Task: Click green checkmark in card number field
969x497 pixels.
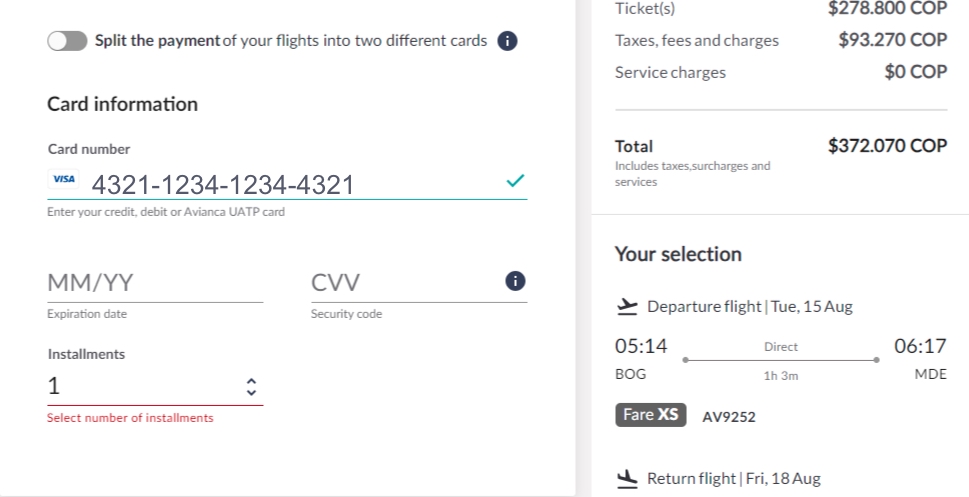Action: point(515,181)
